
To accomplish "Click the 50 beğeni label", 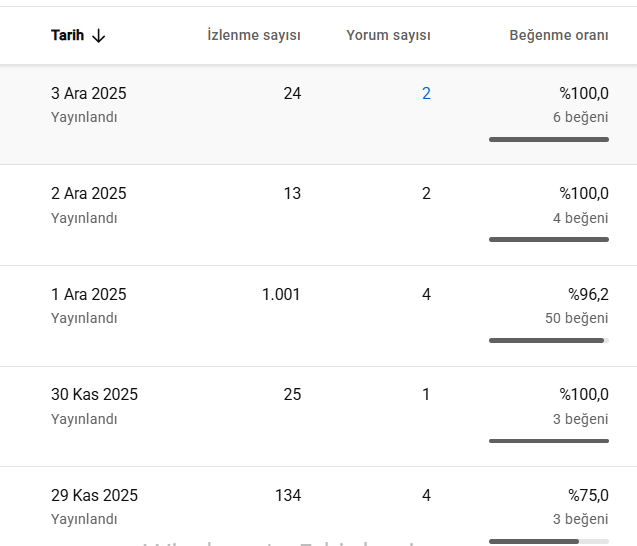I will click(x=577, y=318).
